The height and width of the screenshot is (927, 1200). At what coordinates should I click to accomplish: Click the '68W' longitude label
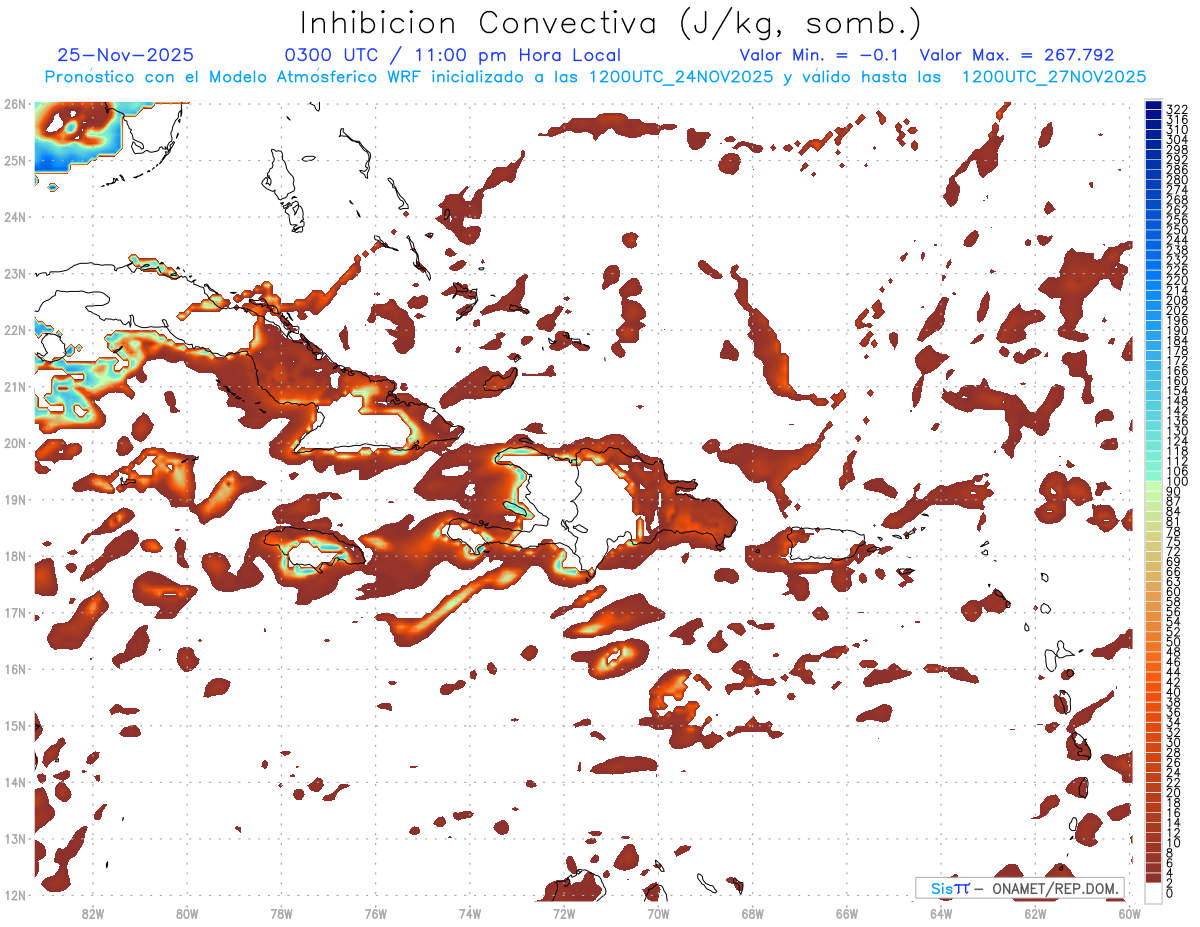pyautogui.click(x=753, y=913)
